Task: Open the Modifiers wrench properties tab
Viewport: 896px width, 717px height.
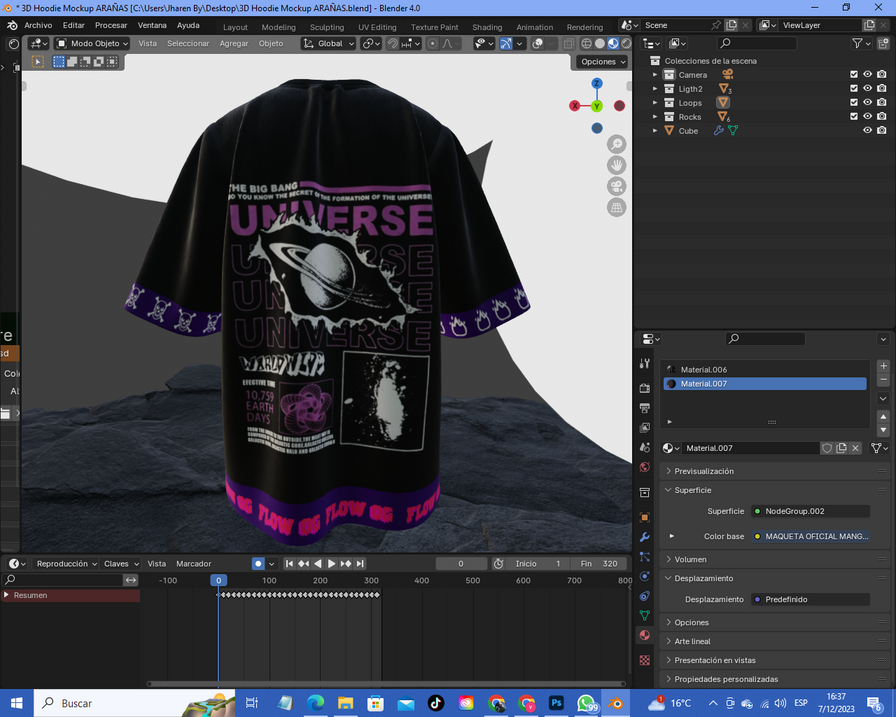Action: click(x=645, y=537)
